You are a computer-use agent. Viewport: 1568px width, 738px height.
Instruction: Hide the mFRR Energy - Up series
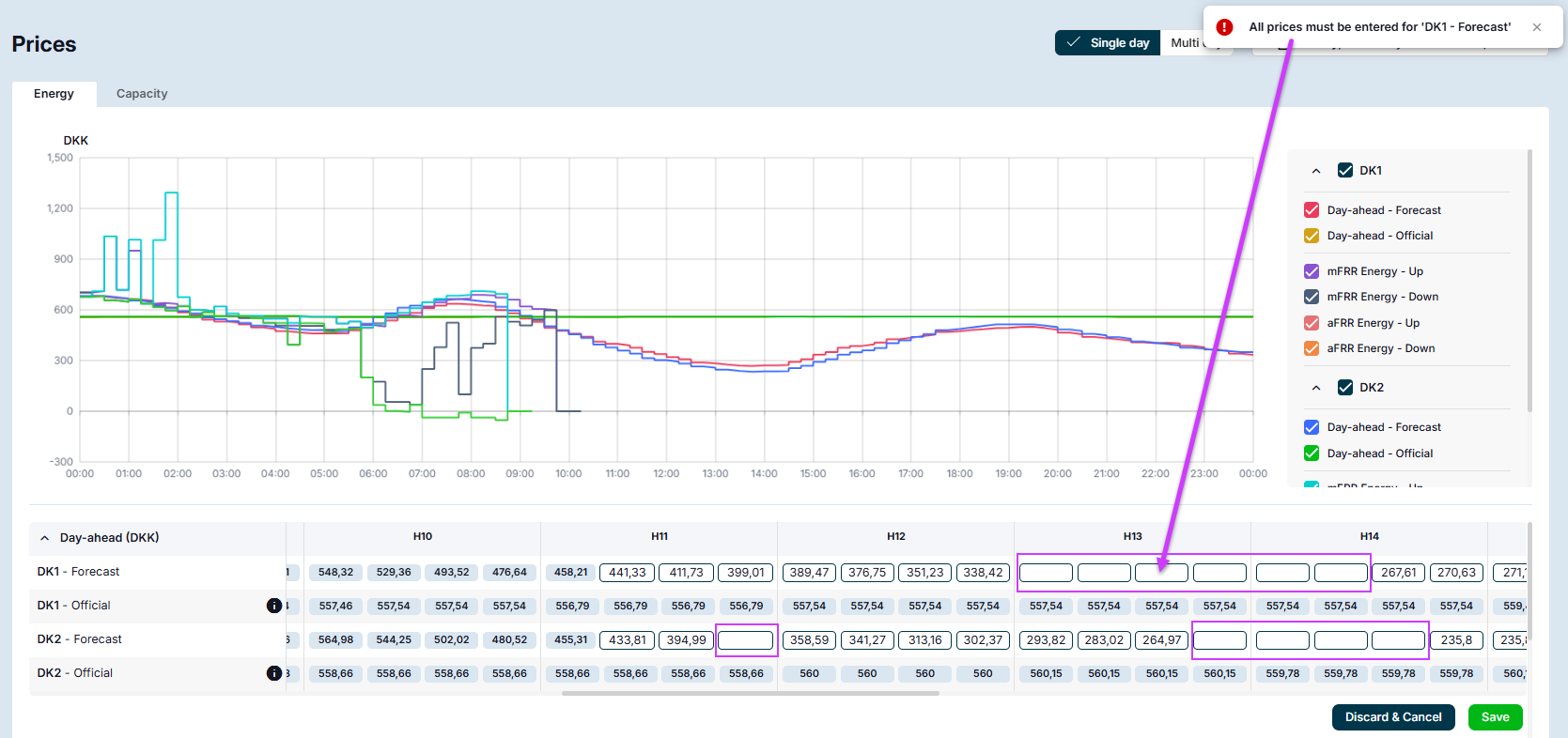click(1312, 271)
